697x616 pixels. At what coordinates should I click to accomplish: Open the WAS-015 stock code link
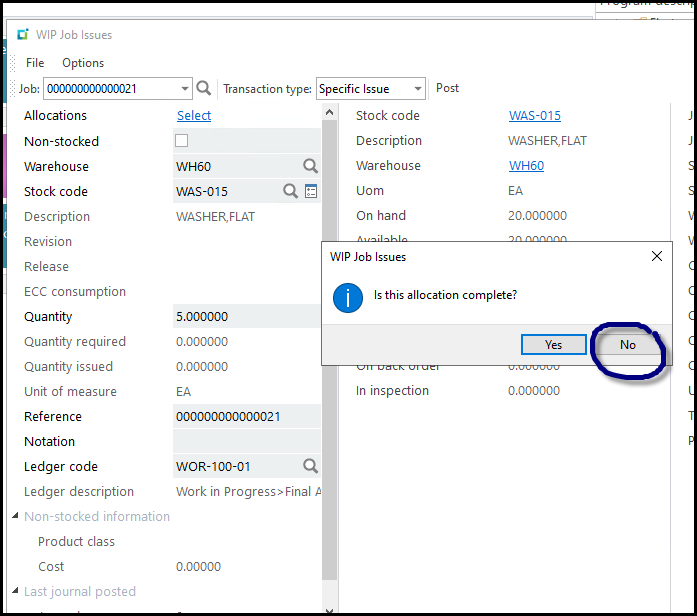click(x=534, y=116)
